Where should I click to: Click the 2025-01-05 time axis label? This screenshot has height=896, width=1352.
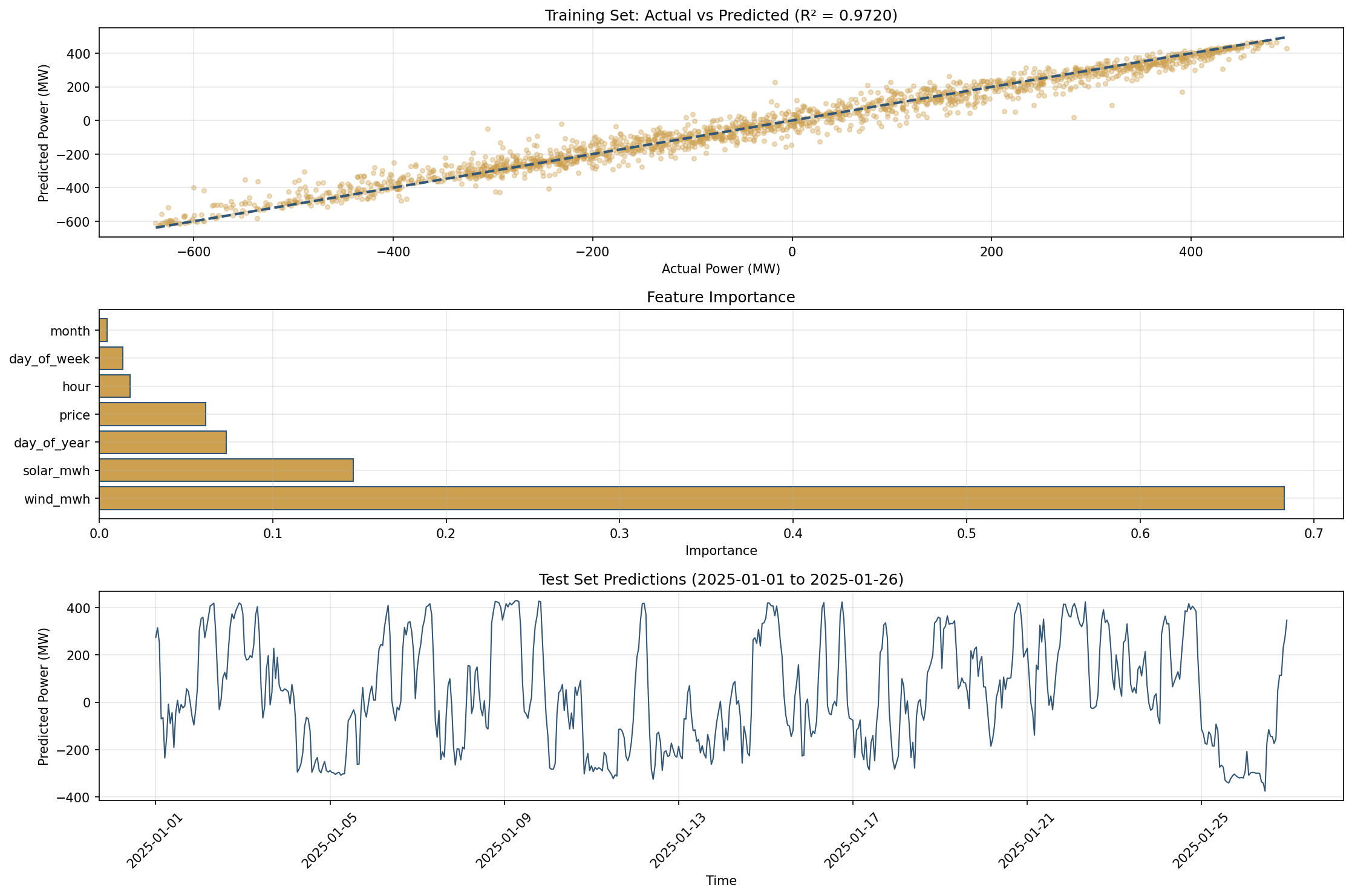pos(328,841)
